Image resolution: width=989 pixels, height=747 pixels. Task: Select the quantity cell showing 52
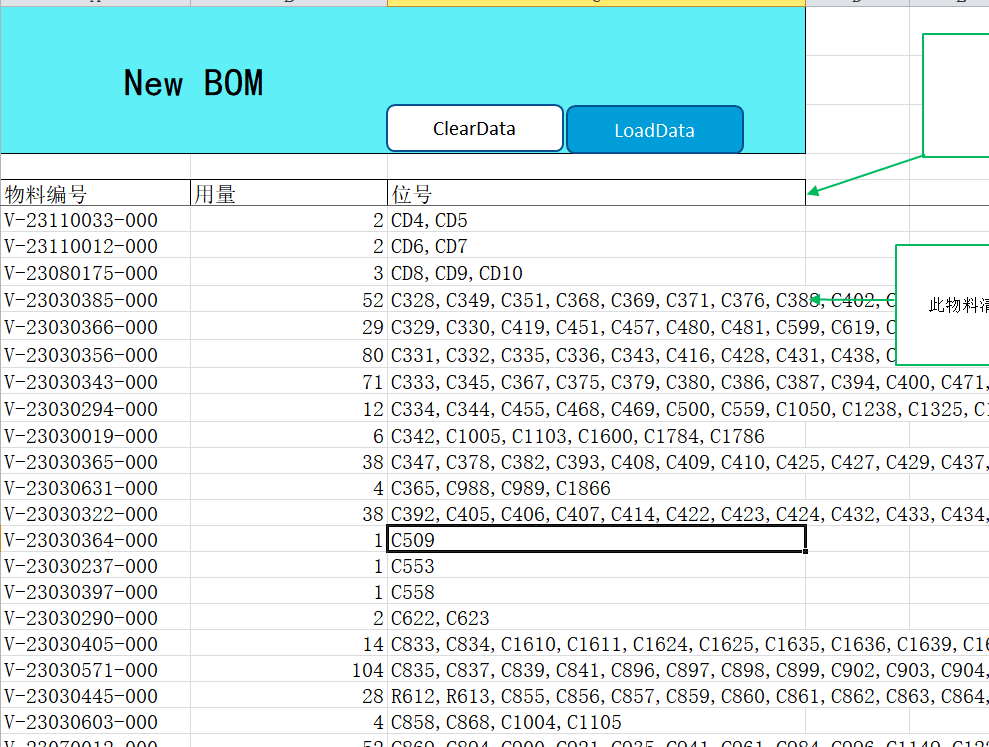coord(289,300)
